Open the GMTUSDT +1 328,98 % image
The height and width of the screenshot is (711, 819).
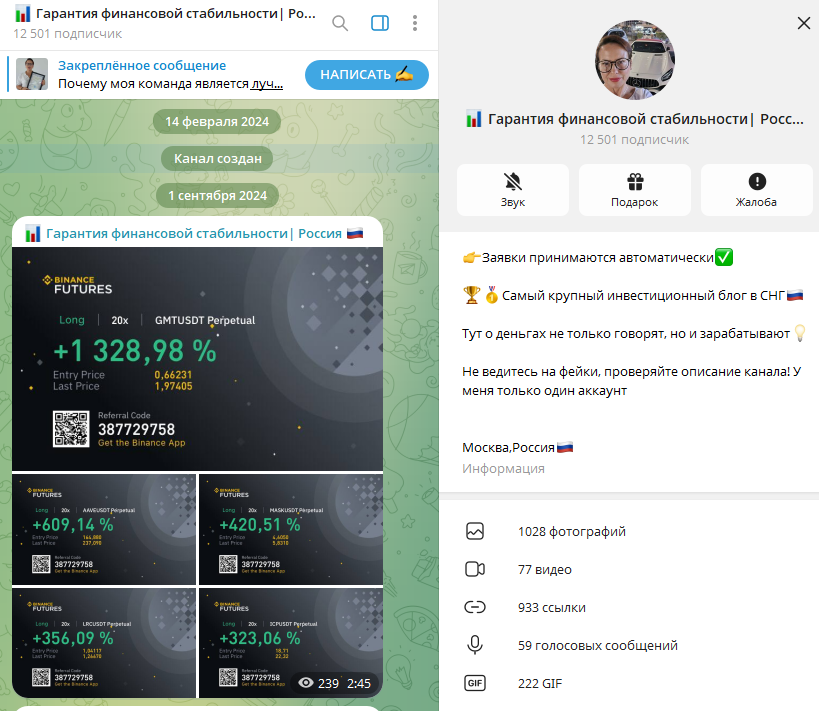[197, 359]
